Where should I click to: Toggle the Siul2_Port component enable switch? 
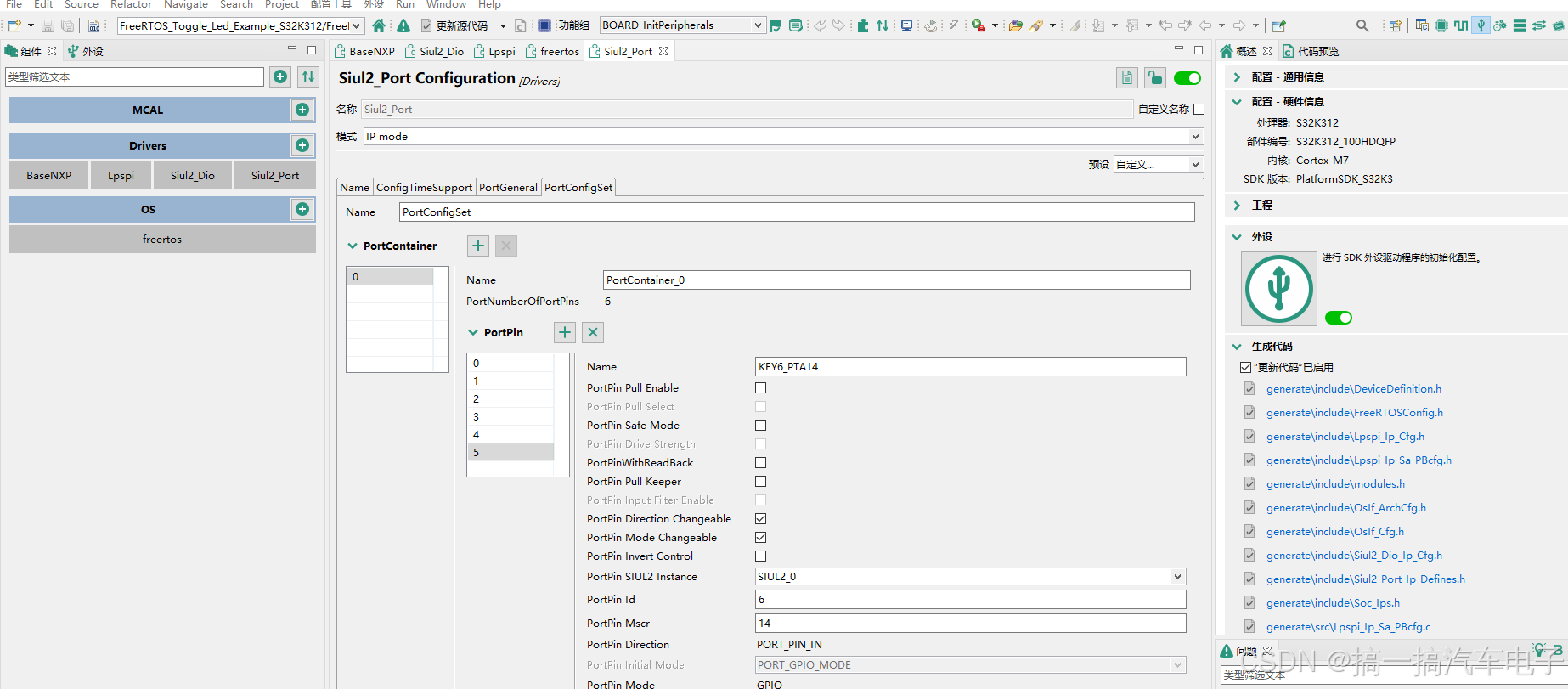coord(1187,78)
